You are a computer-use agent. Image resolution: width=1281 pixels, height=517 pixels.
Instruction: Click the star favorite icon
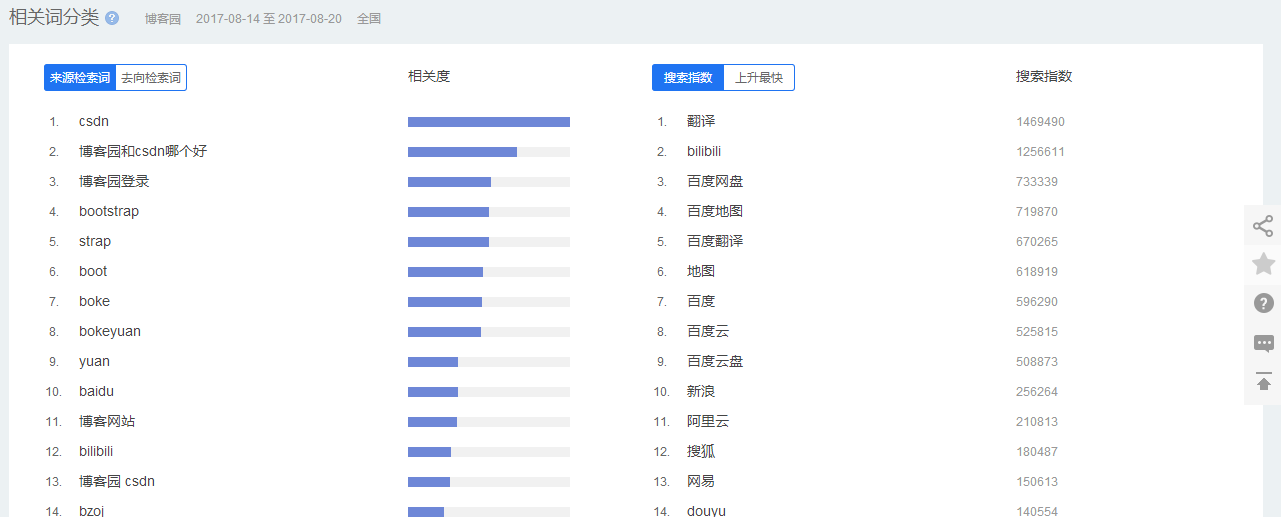1263,264
